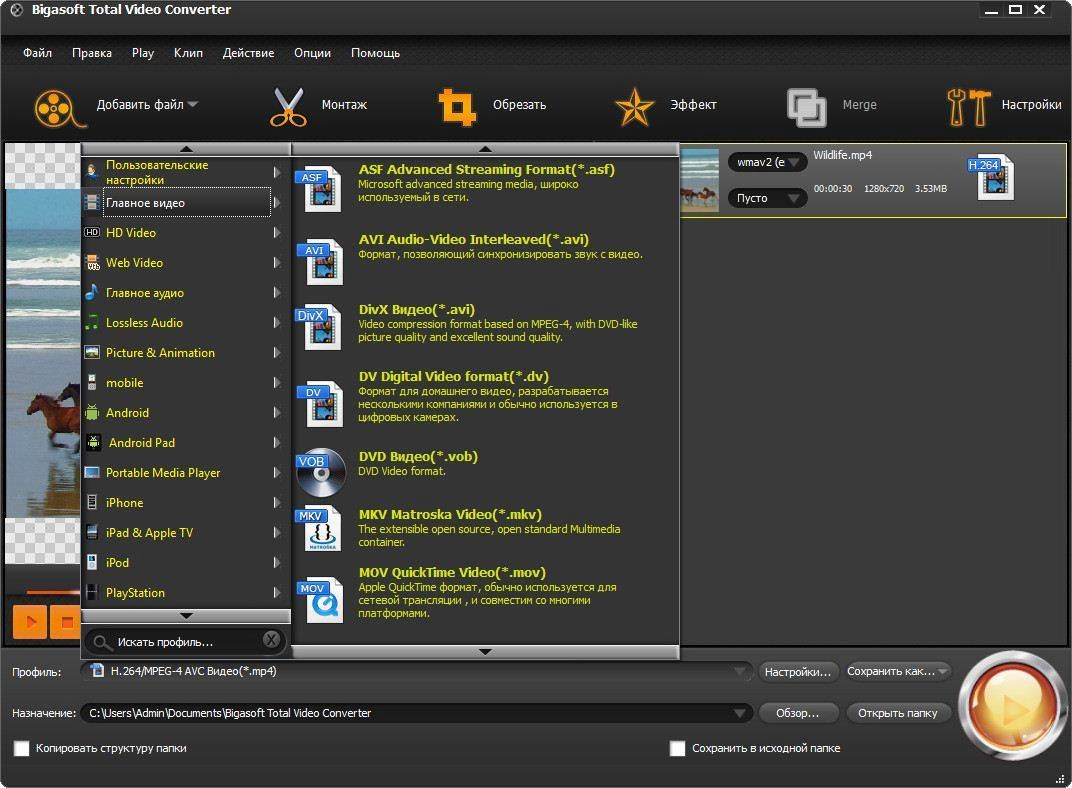Choose the MOV QuickTime icon
The height and width of the screenshot is (788, 1072).
click(320, 600)
